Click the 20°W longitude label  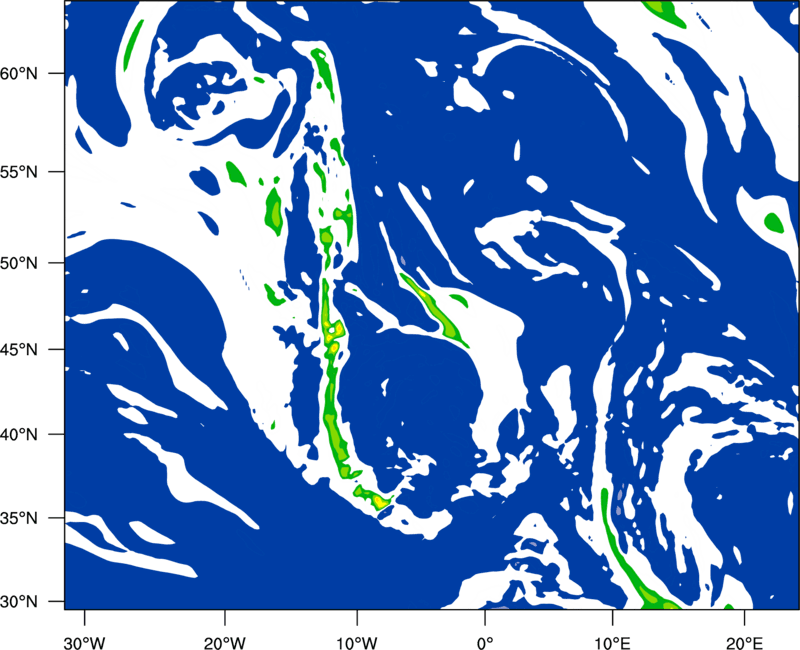(x=225, y=643)
